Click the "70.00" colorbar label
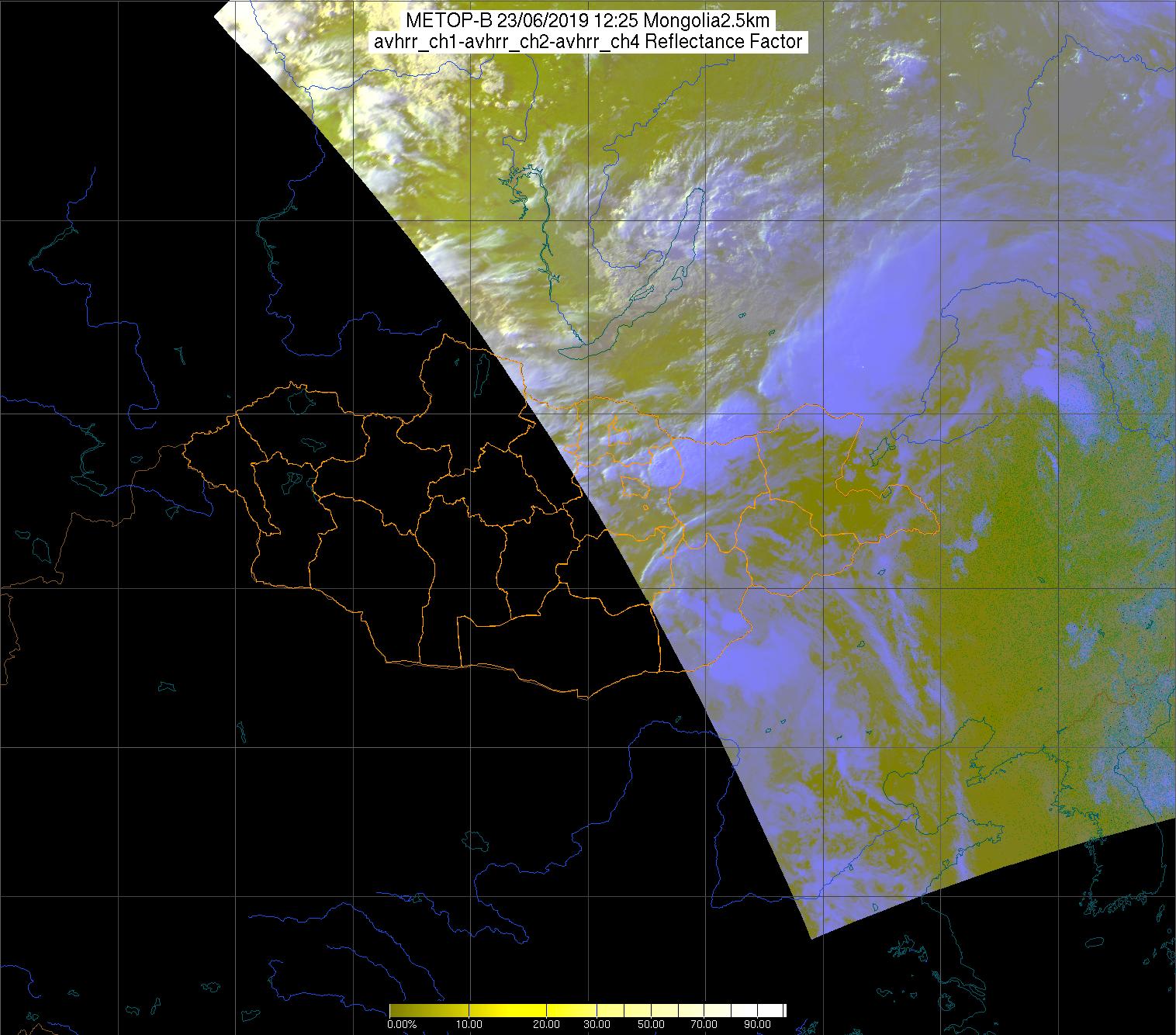Screen dimensions: 1176x1035 tap(705, 1024)
